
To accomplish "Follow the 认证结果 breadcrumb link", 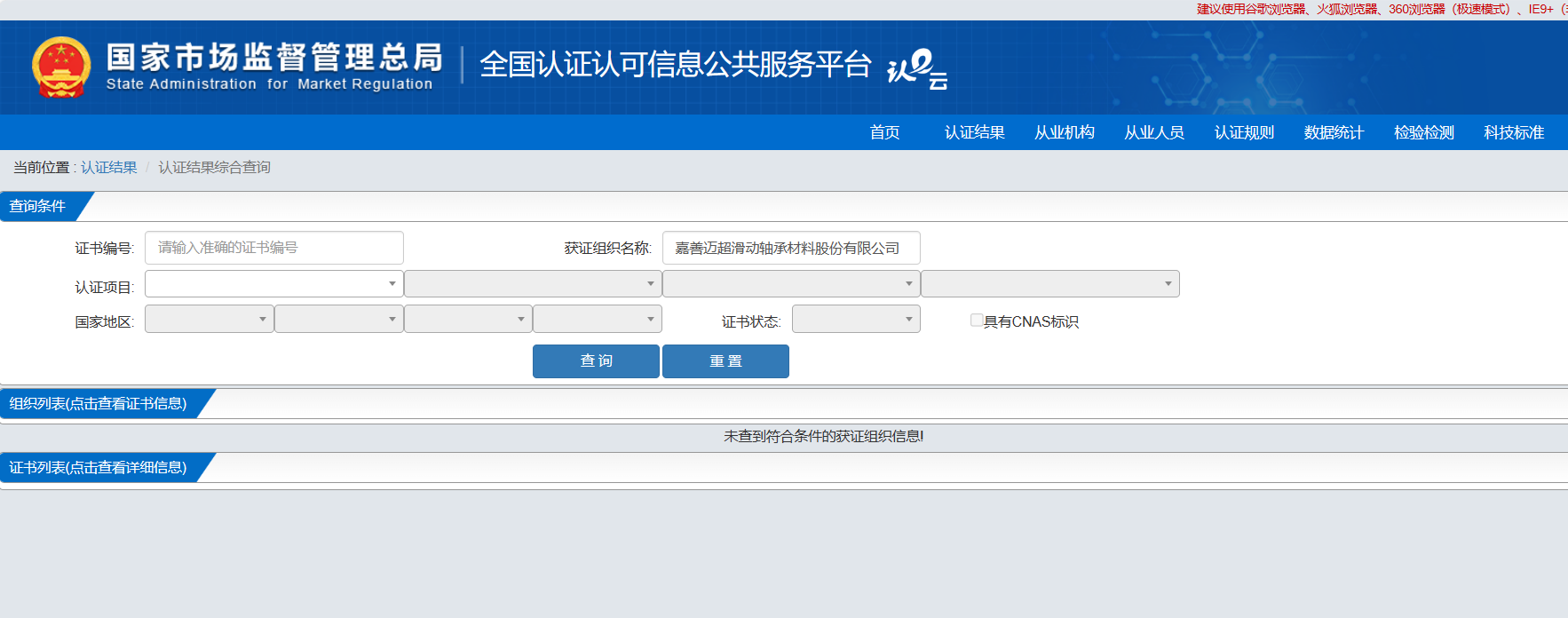I will click(109, 167).
